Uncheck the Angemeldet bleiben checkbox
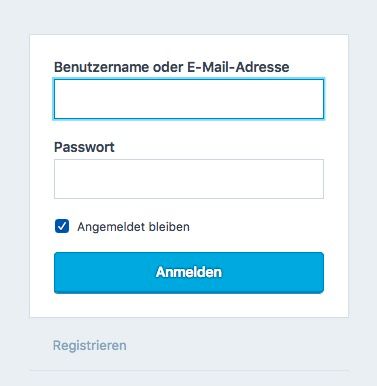The width and height of the screenshot is (377, 386). pos(62,226)
